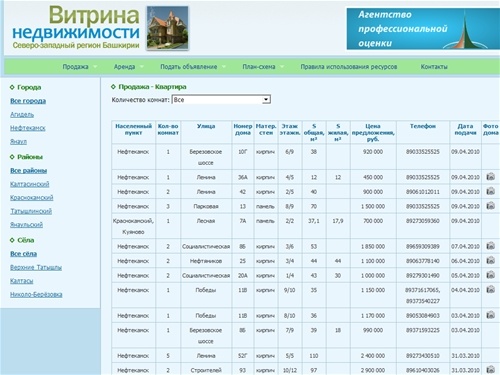
Task: Open photo icon for Строителей 93 row
Action: [490, 369]
